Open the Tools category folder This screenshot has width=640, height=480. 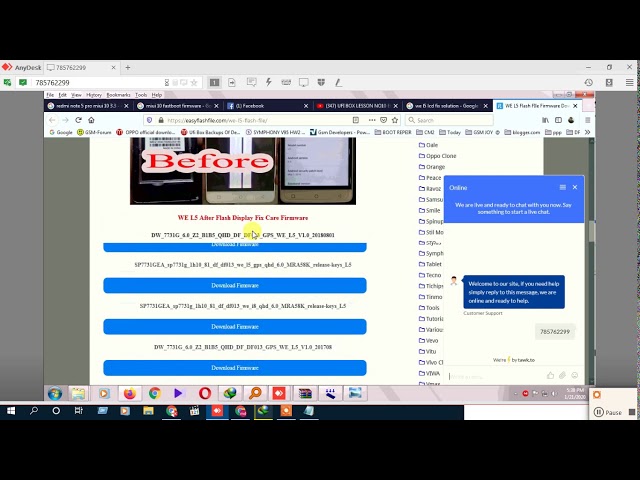click(429, 308)
